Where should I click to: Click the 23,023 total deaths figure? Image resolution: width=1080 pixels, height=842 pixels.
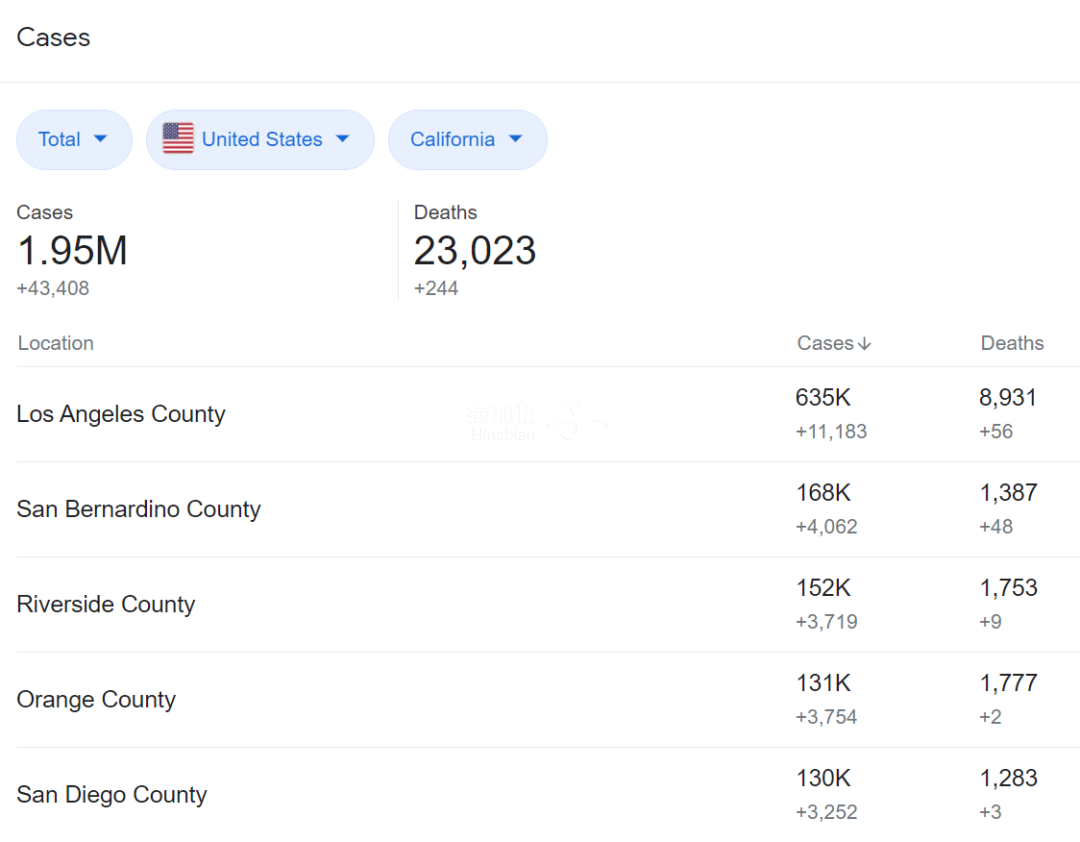click(x=475, y=251)
